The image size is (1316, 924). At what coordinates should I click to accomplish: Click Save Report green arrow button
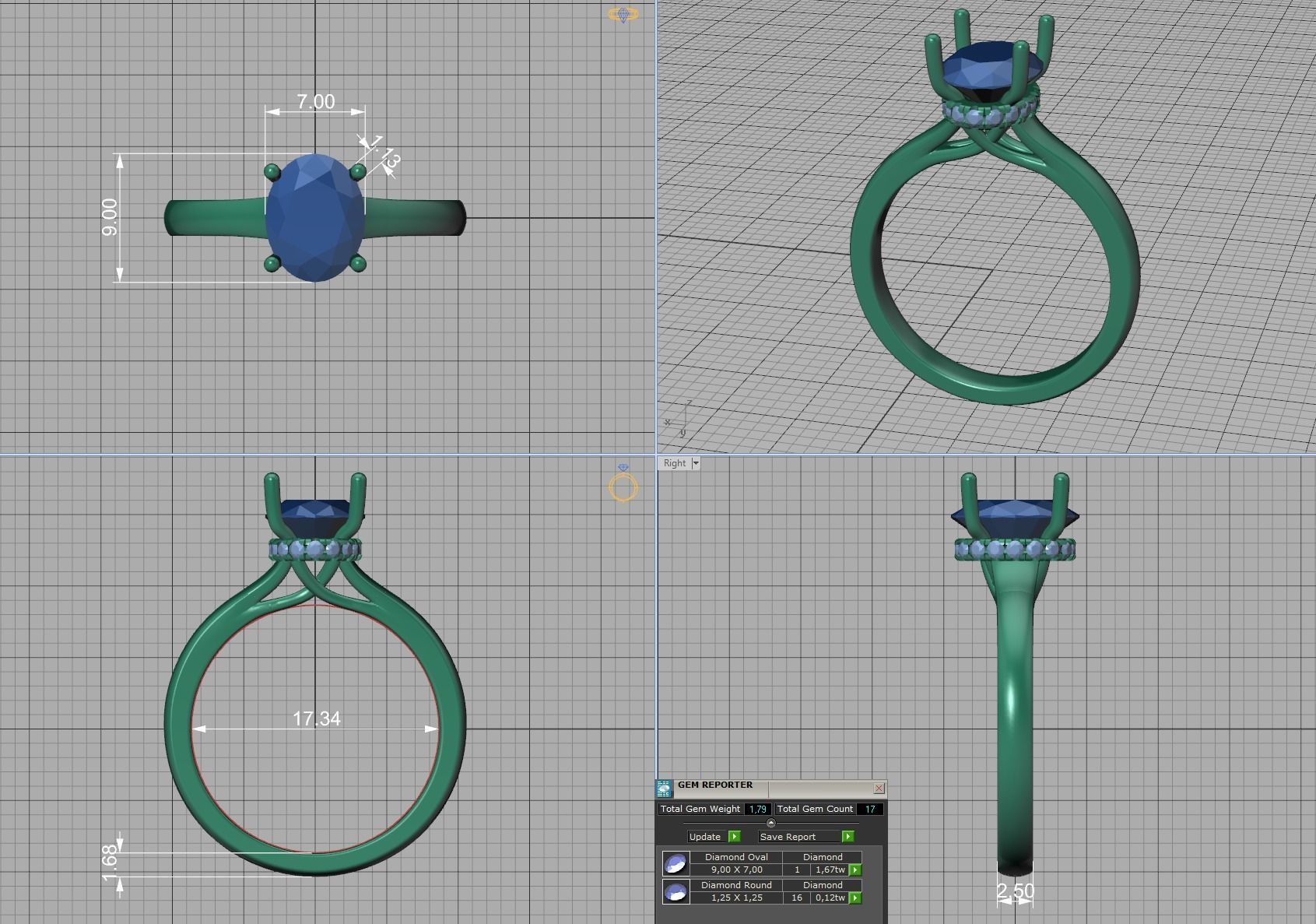coord(848,837)
